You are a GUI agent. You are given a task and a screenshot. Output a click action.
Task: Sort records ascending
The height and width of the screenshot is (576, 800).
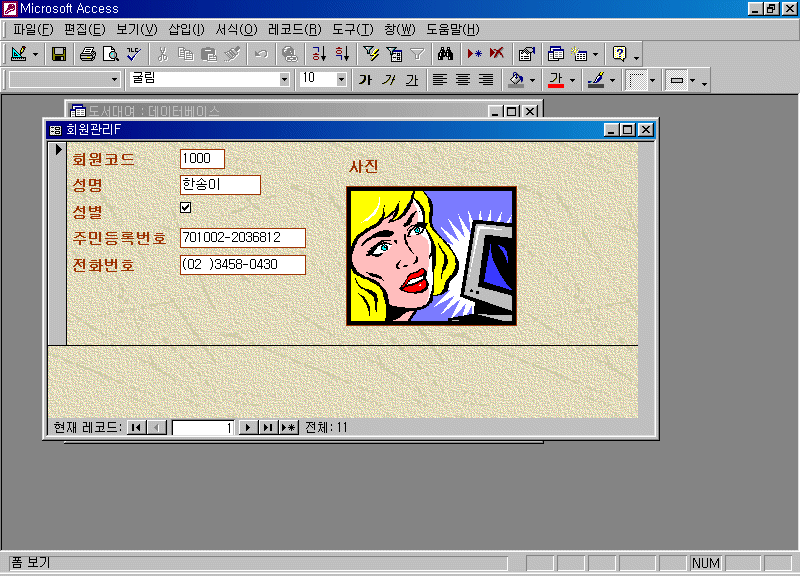[319, 54]
